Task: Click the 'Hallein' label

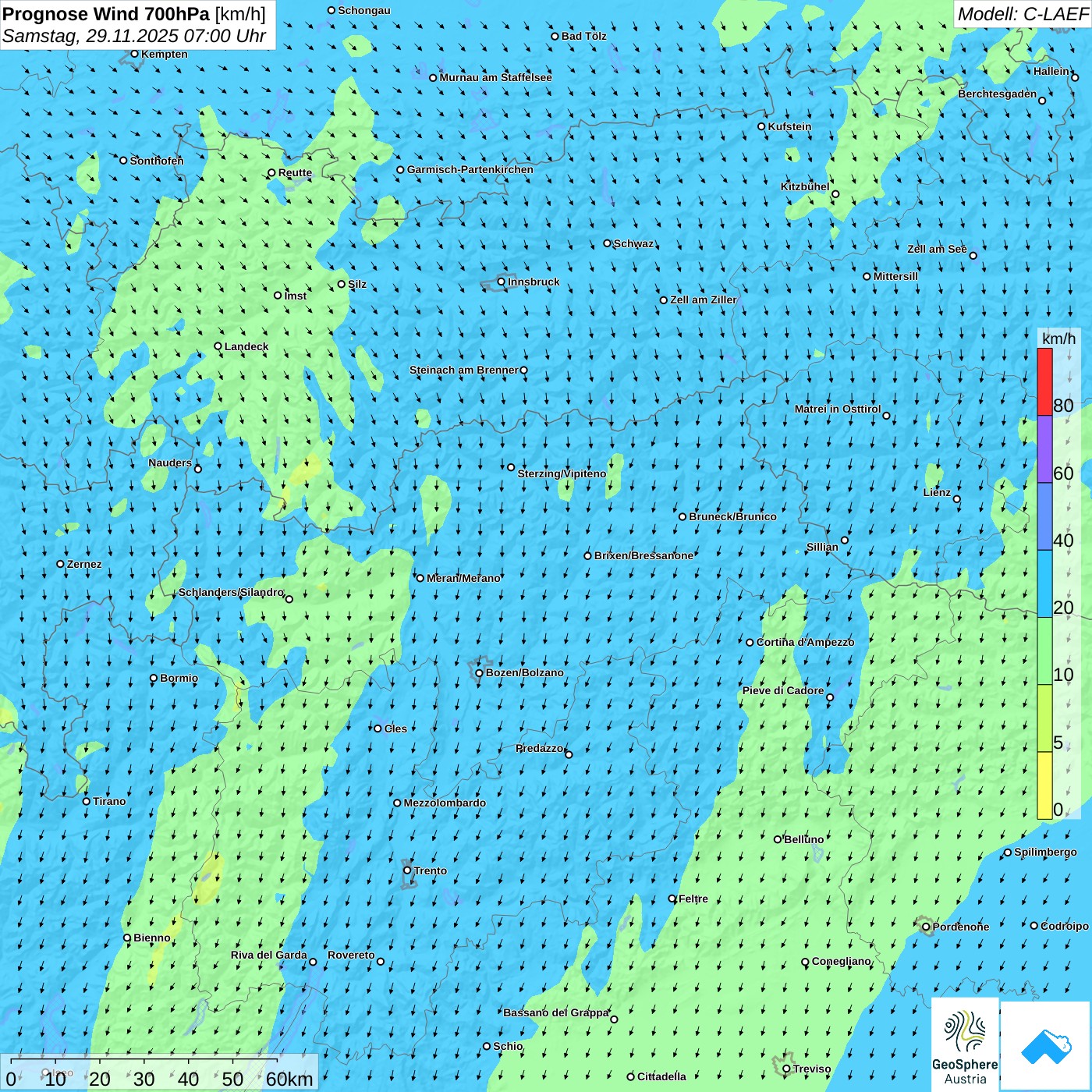Action: [x=1051, y=71]
